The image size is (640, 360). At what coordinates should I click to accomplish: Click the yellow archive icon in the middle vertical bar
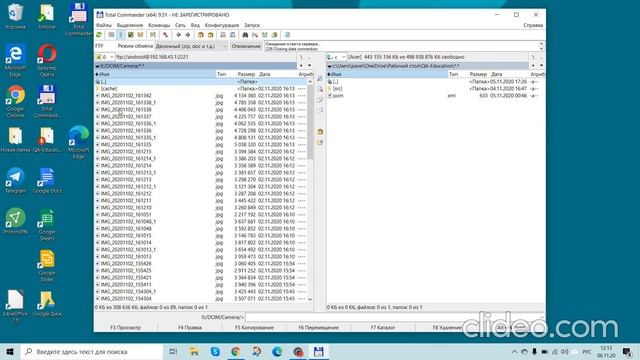point(320,132)
